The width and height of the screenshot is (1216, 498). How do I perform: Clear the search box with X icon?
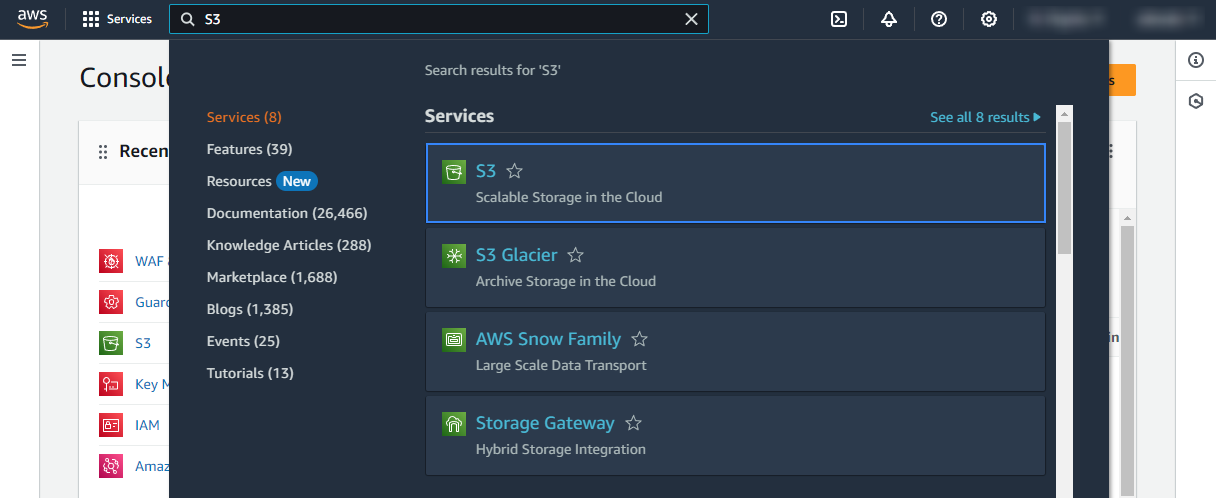pyautogui.click(x=691, y=19)
